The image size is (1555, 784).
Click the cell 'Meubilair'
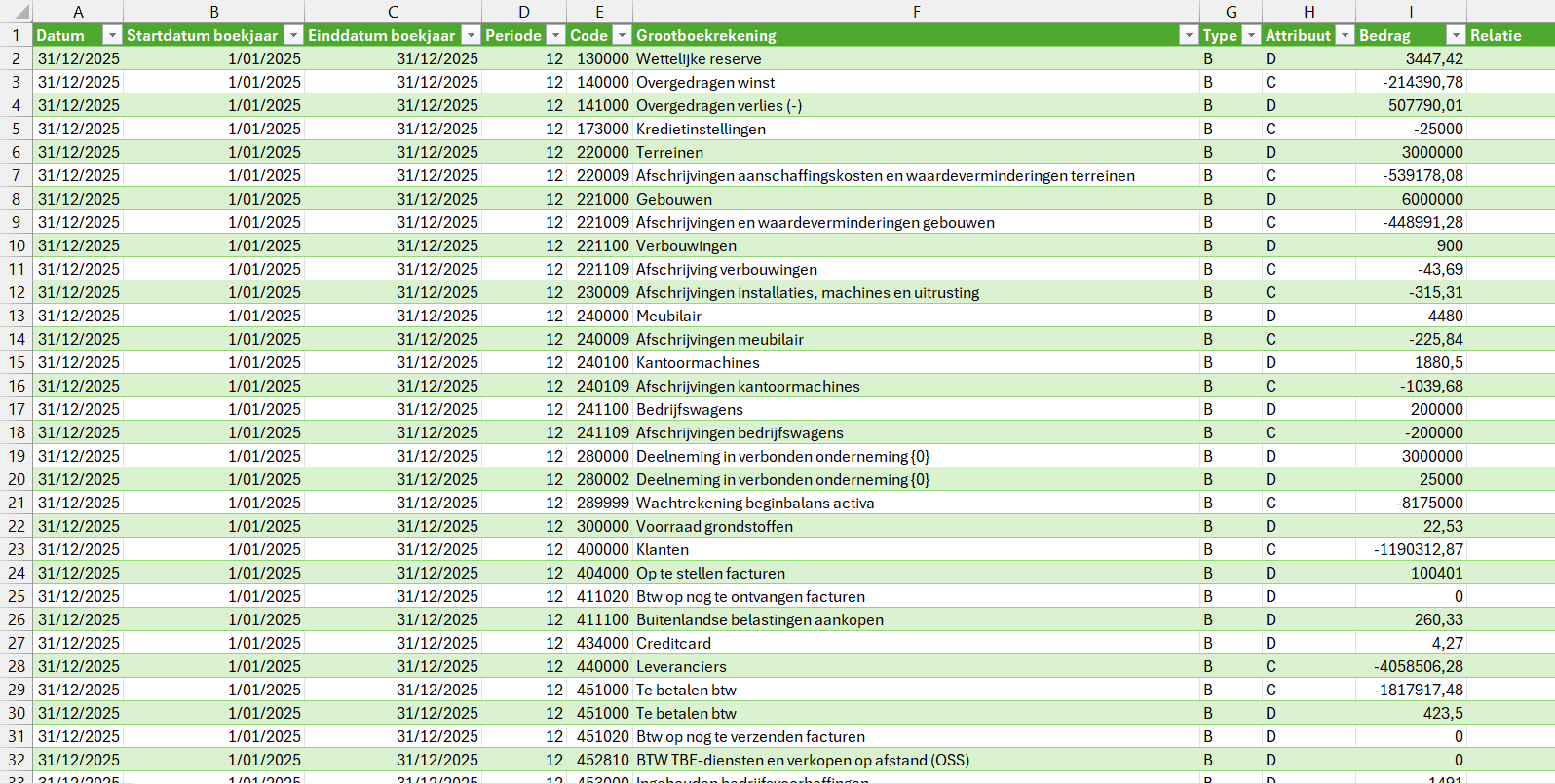coord(916,316)
